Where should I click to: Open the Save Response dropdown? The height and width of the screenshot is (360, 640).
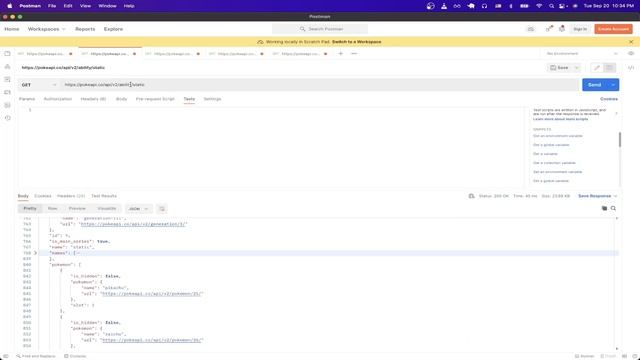click(598, 196)
